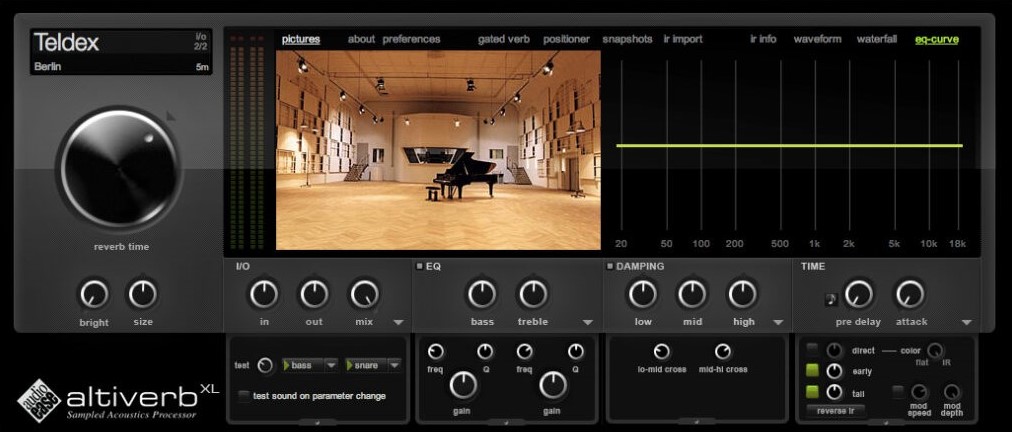Enable test sound on parameter change

pos(243,395)
